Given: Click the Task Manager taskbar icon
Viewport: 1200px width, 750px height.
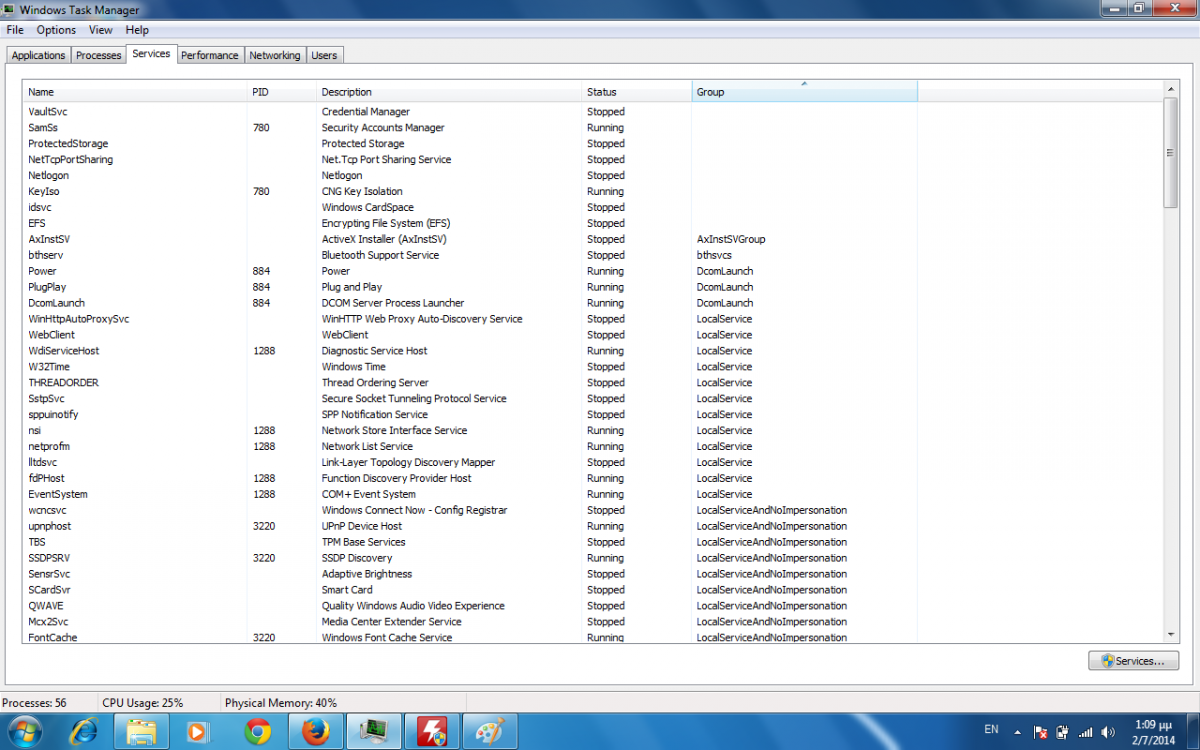Looking at the screenshot, I should click(x=373, y=731).
